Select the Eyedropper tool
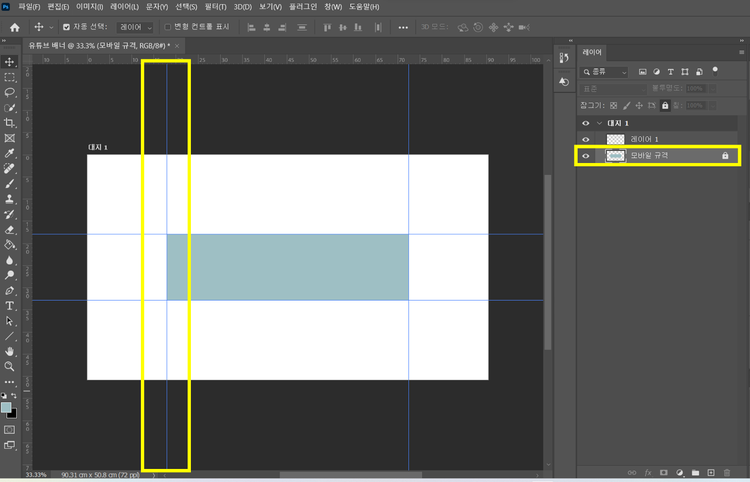Image resolution: width=750 pixels, height=482 pixels. tap(10, 153)
